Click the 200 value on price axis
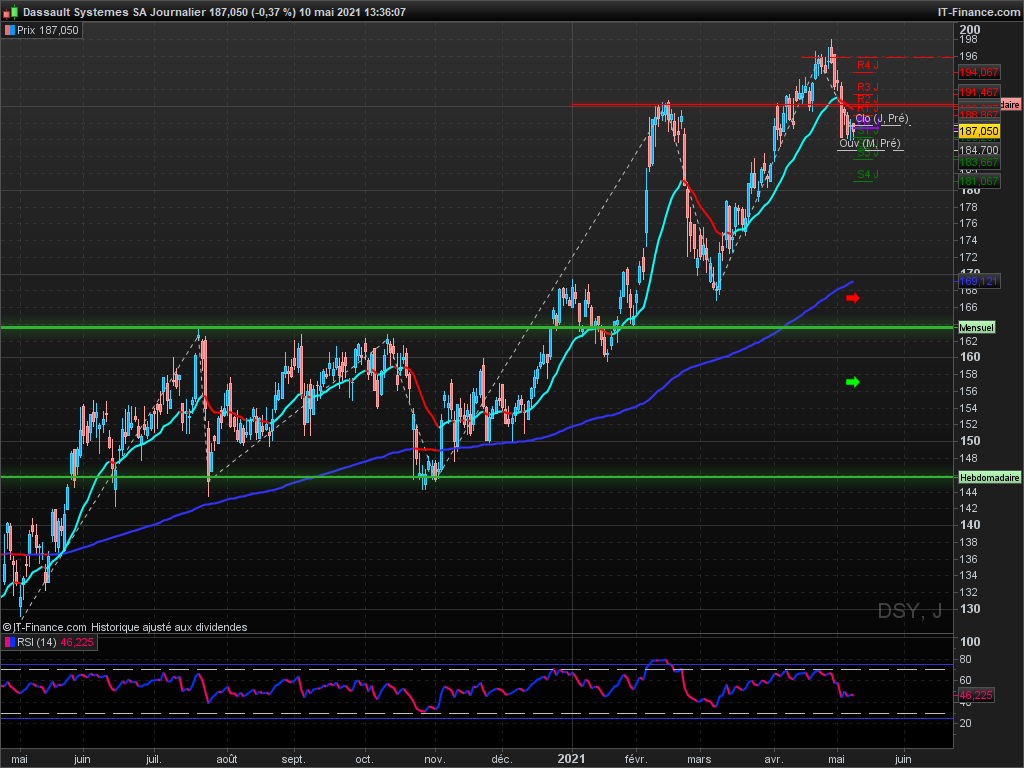This screenshot has height=768, width=1024. pyautogui.click(x=970, y=29)
